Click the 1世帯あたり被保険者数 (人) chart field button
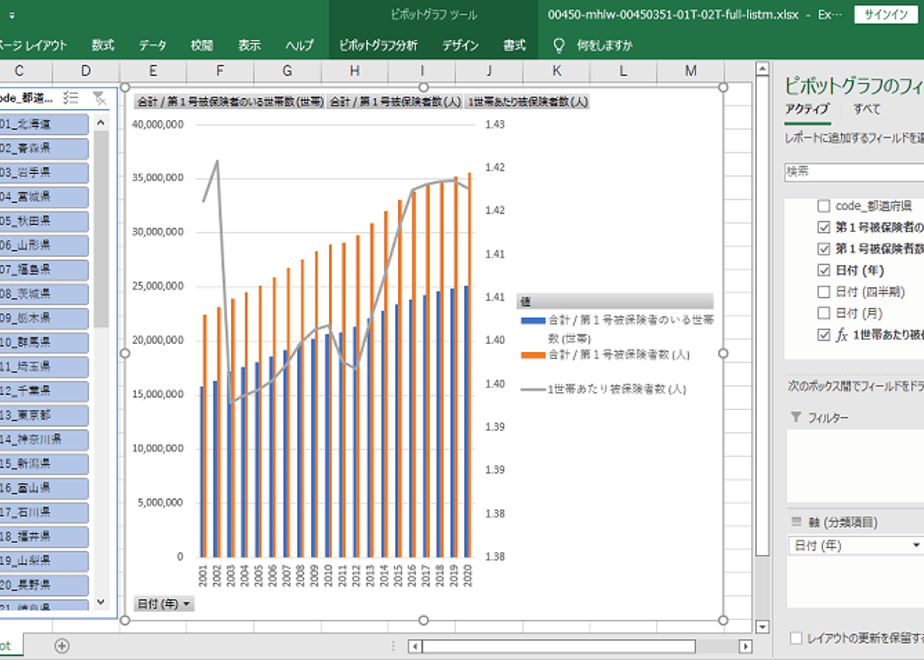The image size is (924, 660). [x=527, y=102]
